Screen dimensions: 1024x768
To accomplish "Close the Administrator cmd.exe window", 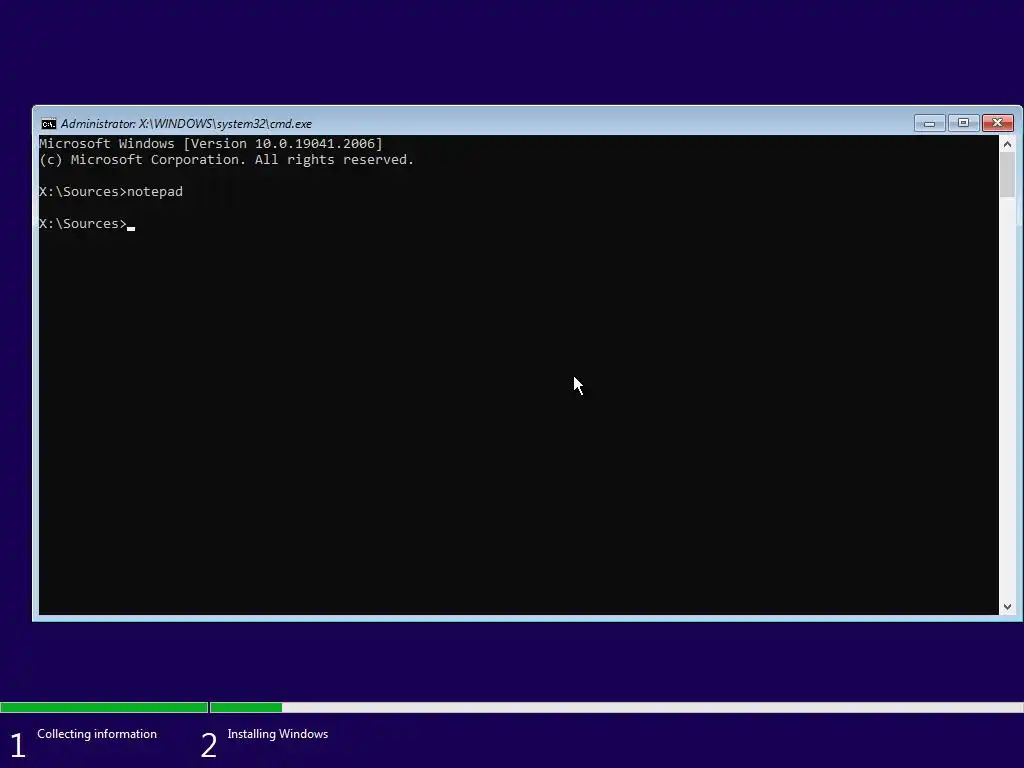I will (x=997, y=123).
